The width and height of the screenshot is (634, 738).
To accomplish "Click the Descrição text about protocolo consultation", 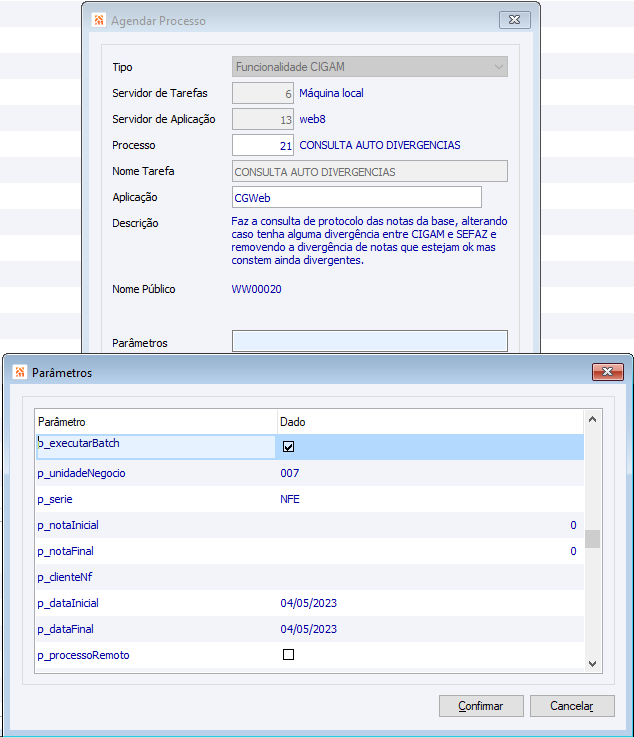I will 369,241.
